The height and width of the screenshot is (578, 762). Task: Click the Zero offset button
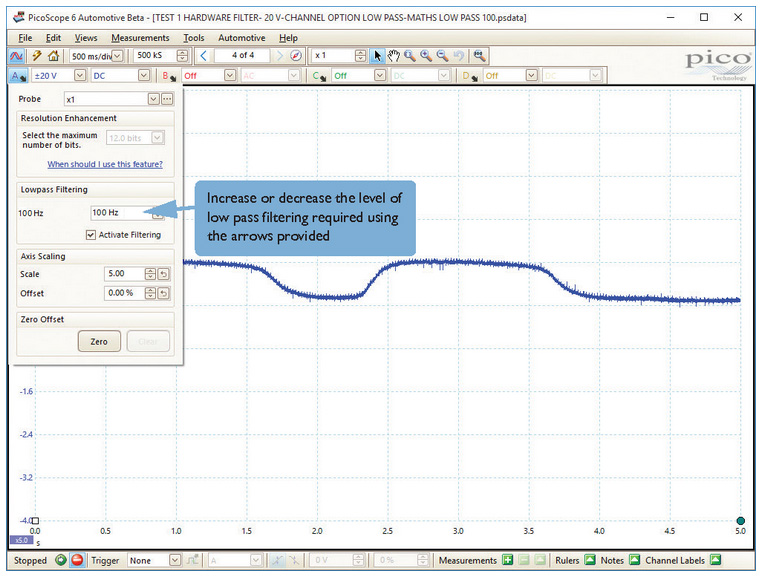tap(99, 342)
